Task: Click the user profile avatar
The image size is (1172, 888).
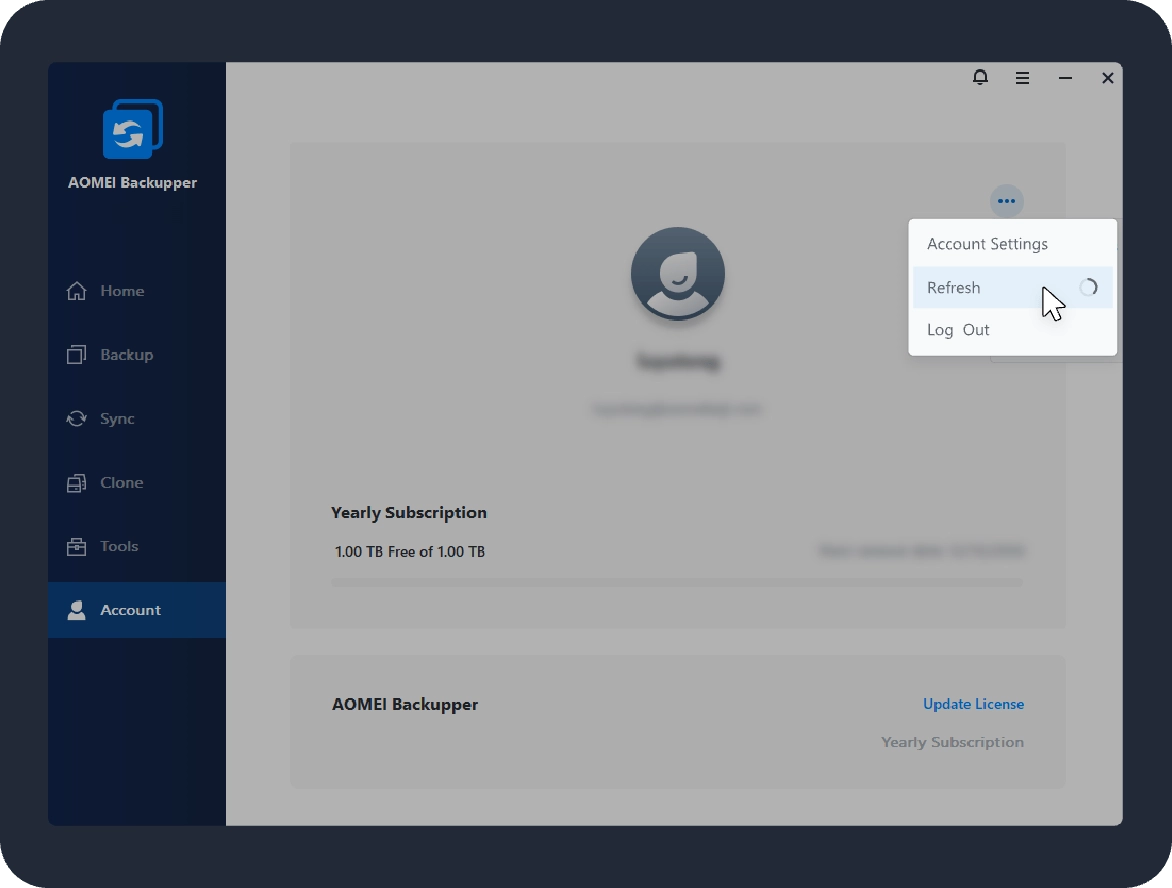Action: [x=677, y=274]
